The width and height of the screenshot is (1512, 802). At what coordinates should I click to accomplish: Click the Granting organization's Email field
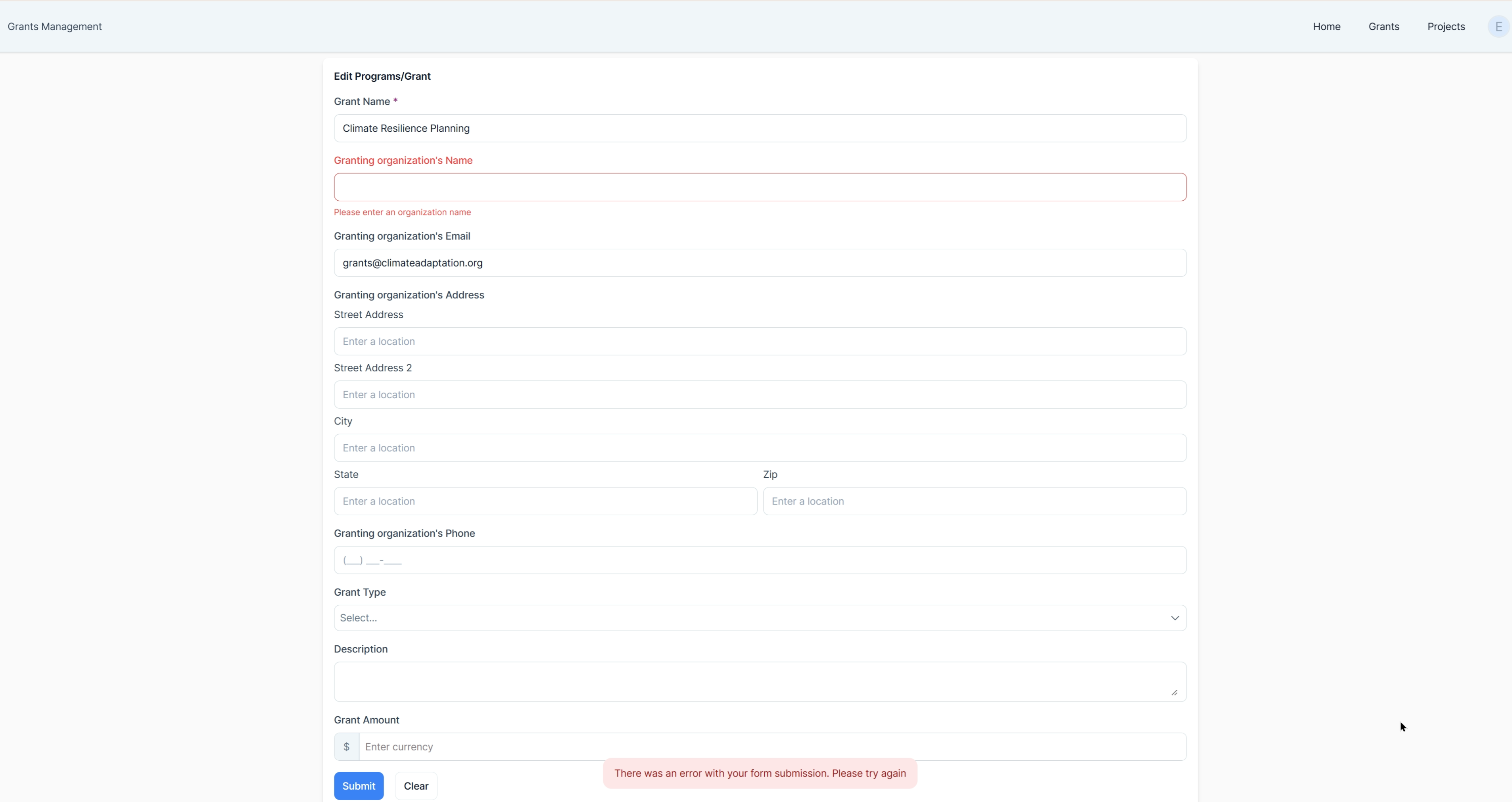759,262
